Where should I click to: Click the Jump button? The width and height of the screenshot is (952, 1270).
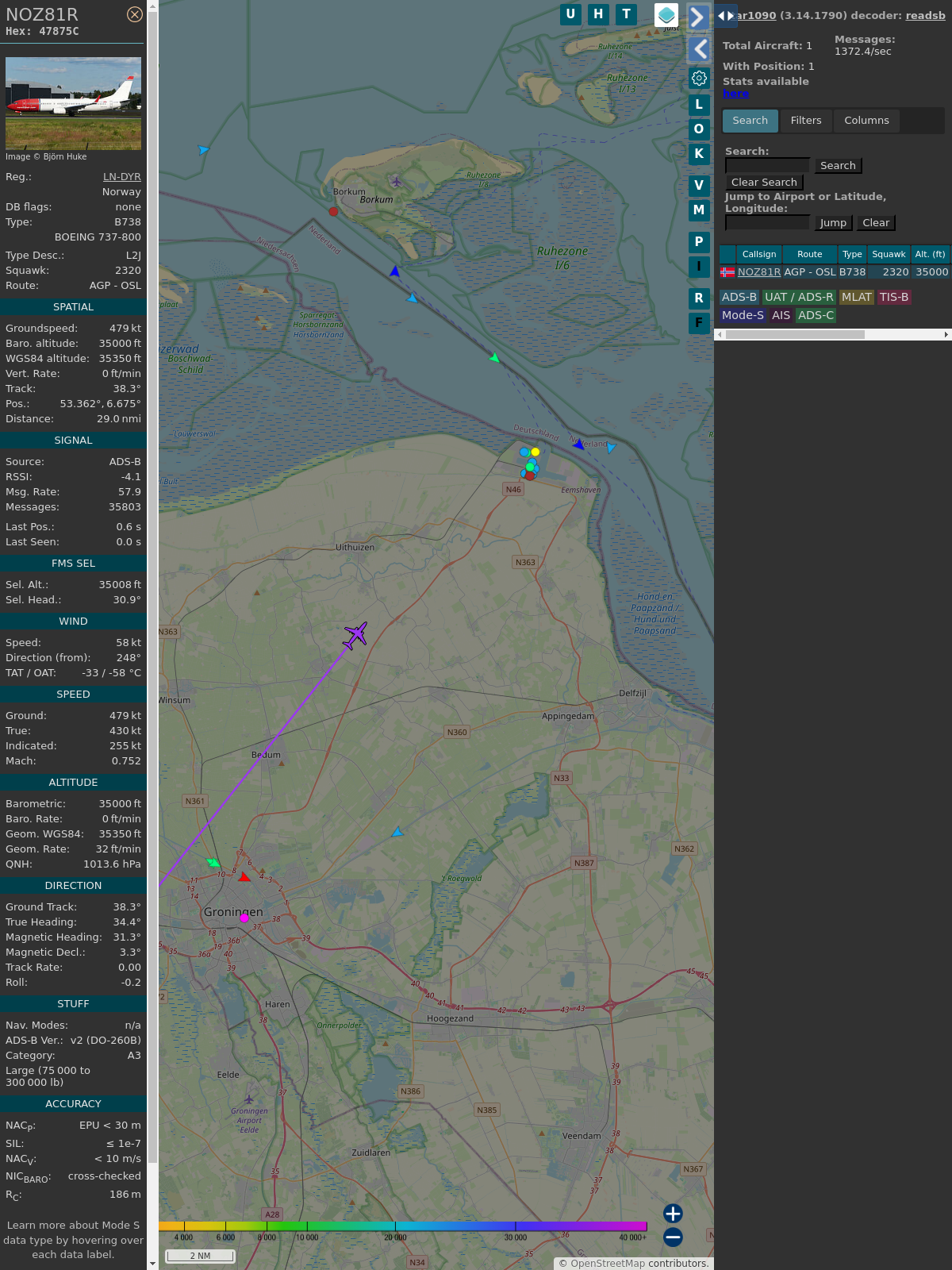tap(833, 223)
